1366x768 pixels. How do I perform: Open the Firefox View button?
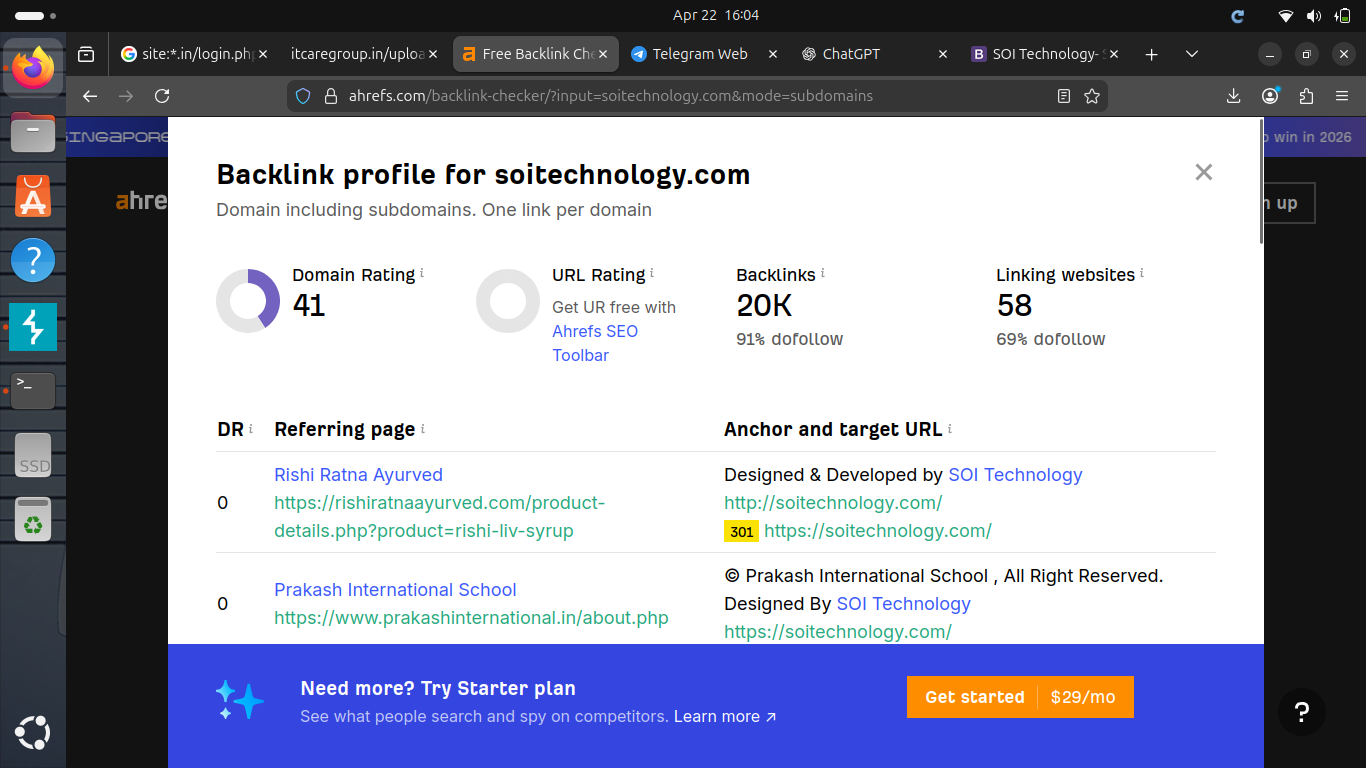click(86, 54)
